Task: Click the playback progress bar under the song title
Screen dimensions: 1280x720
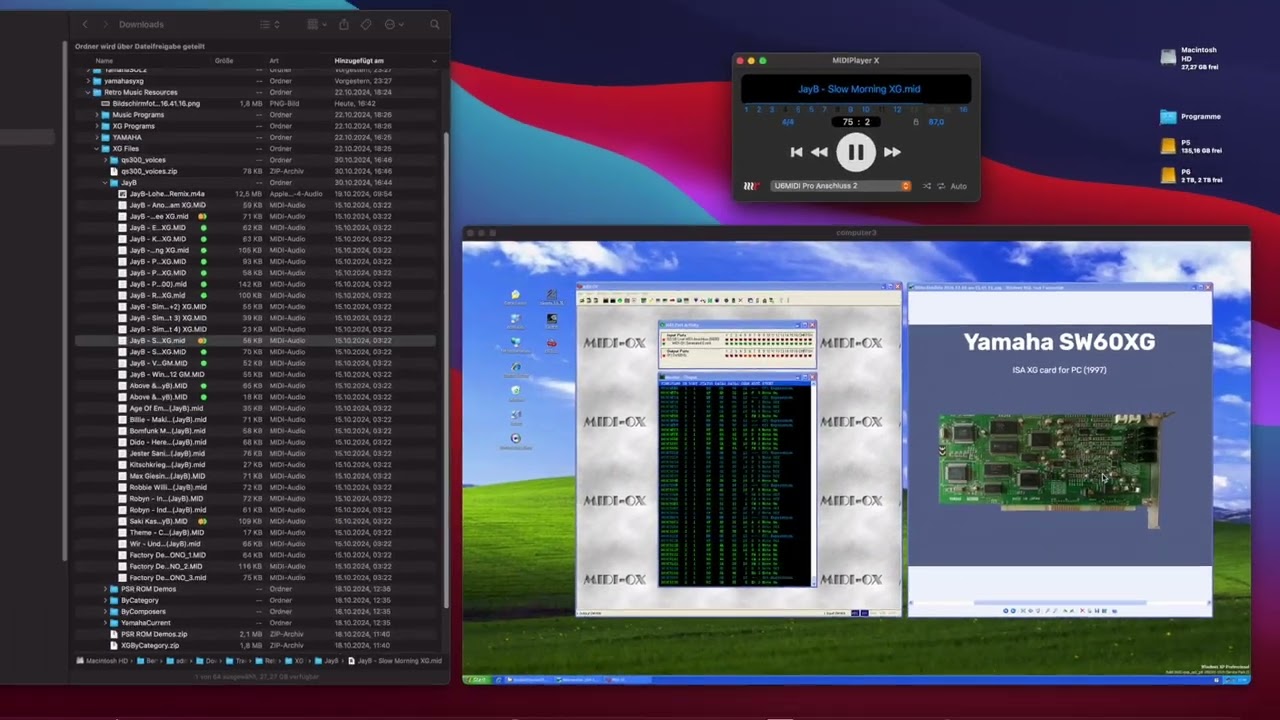Action: point(856,103)
